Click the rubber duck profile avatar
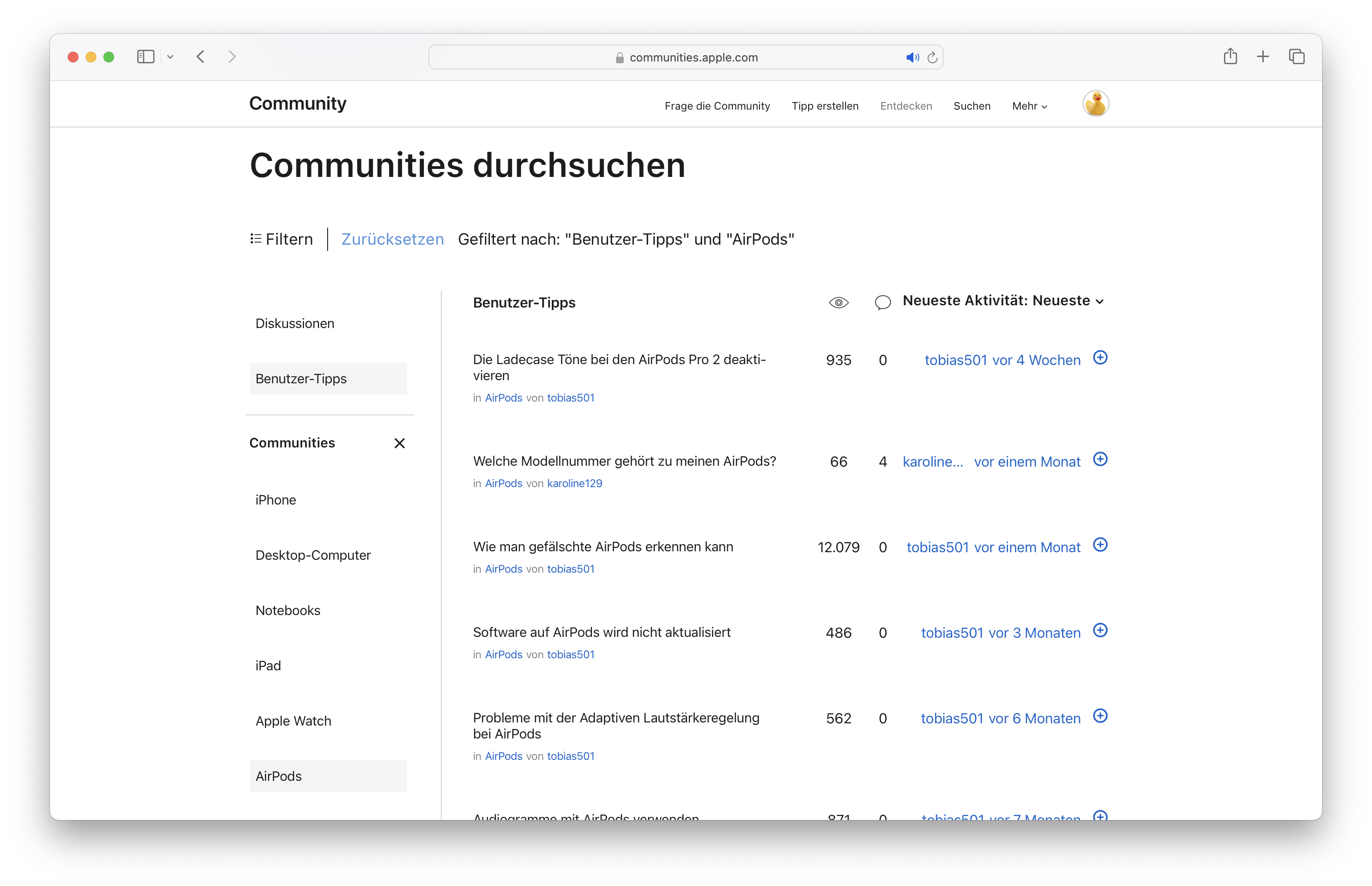The image size is (1372, 886). [1095, 104]
